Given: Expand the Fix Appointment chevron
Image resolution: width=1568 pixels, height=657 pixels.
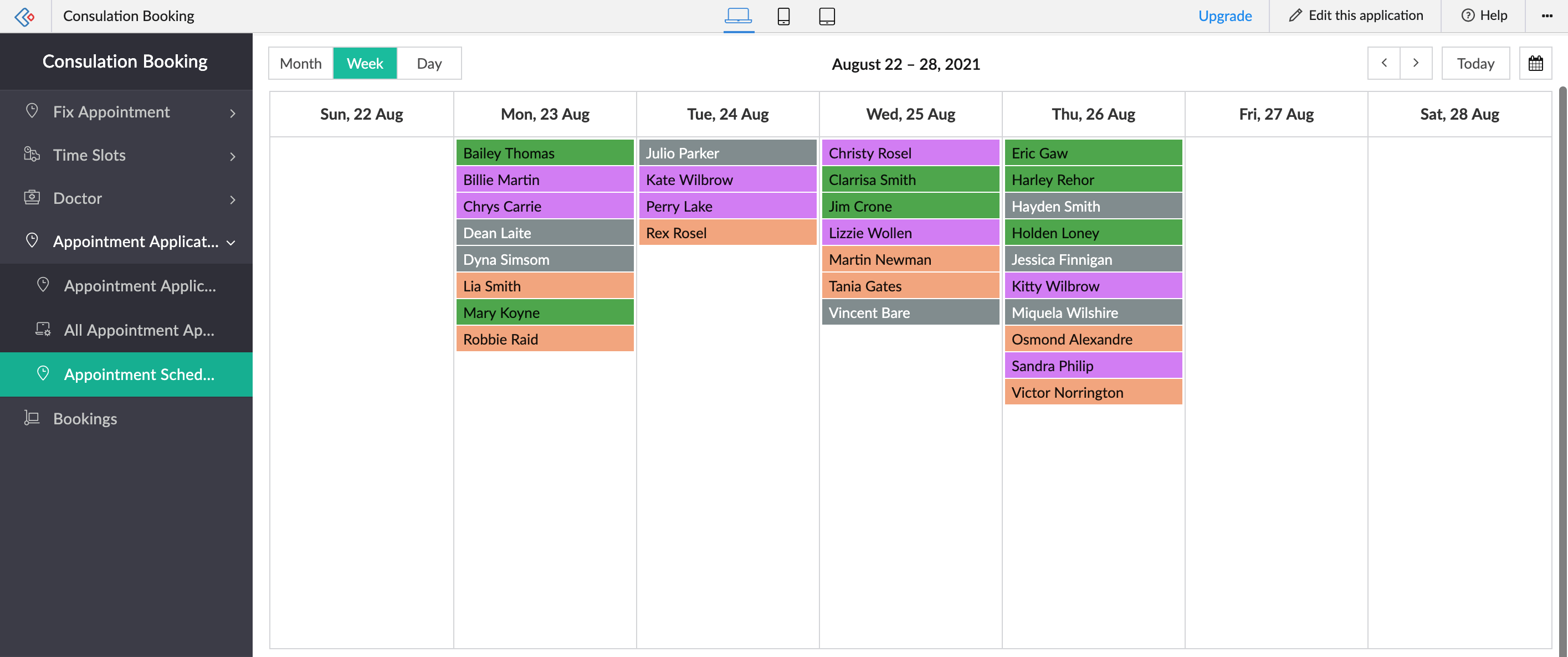Looking at the screenshot, I should [233, 113].
